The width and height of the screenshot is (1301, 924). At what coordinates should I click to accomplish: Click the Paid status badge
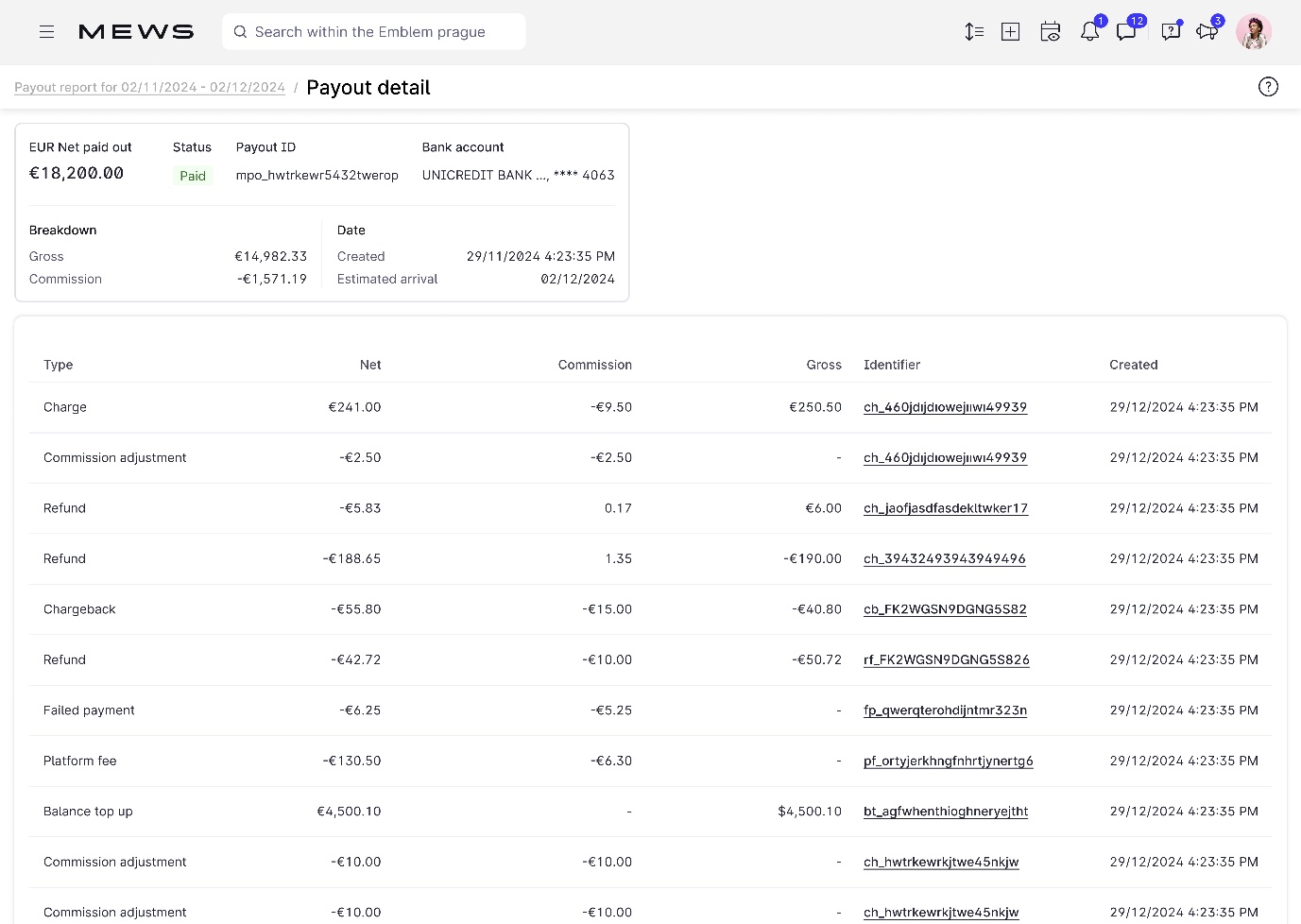[192, 175]
